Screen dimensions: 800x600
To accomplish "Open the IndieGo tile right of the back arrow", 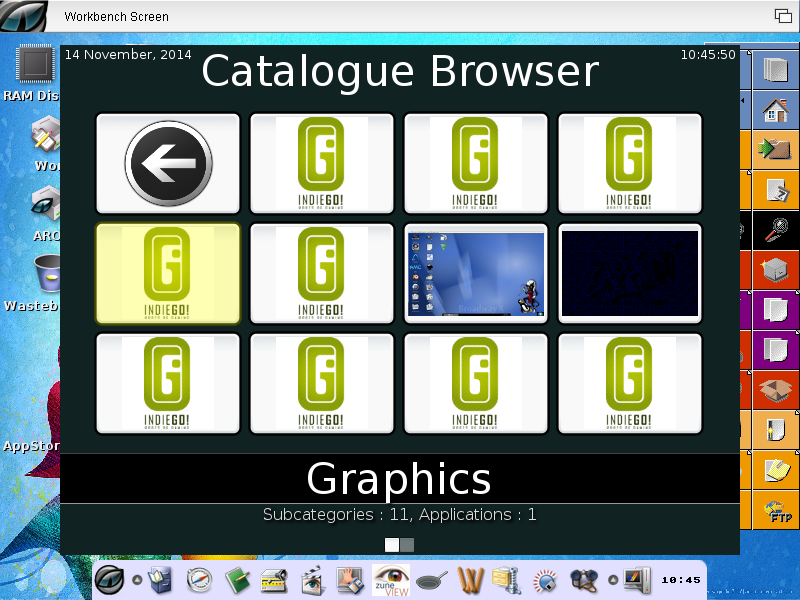I will 322,163.
